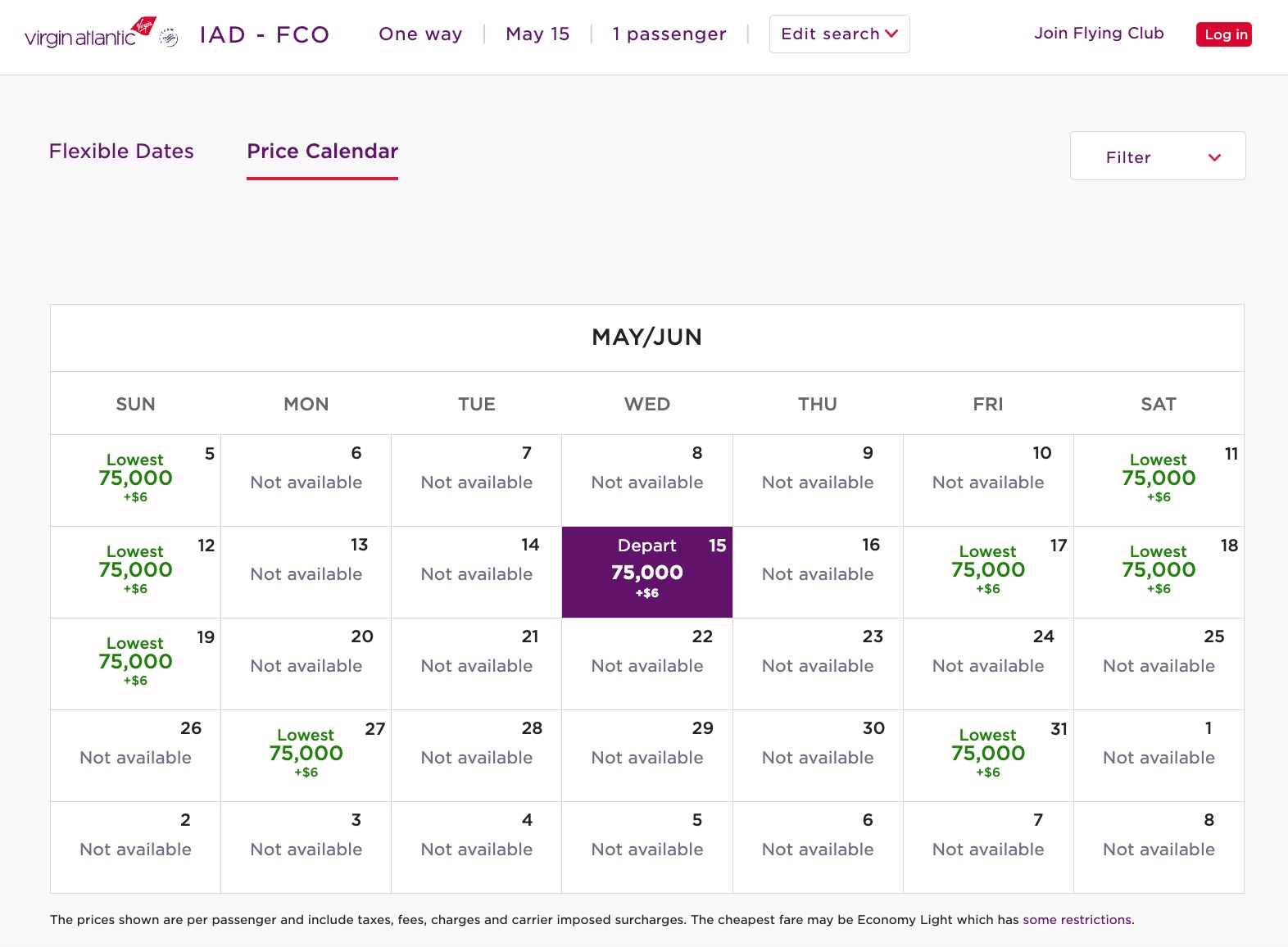Screen dimensions: 1288x947
Task: Select Sunday May 19 lowest fare
Action: (136, 664)
